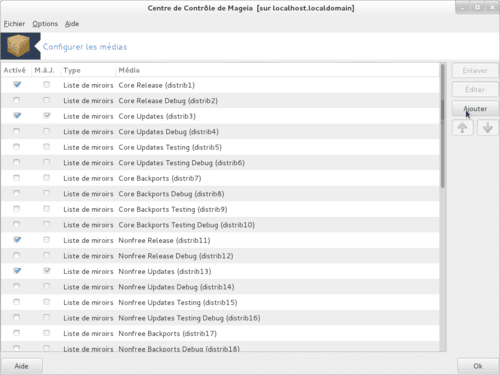This screenshot has height=375, width=500.
Task: Disable the Core Release (distrib1) medium
Action: 17,85
